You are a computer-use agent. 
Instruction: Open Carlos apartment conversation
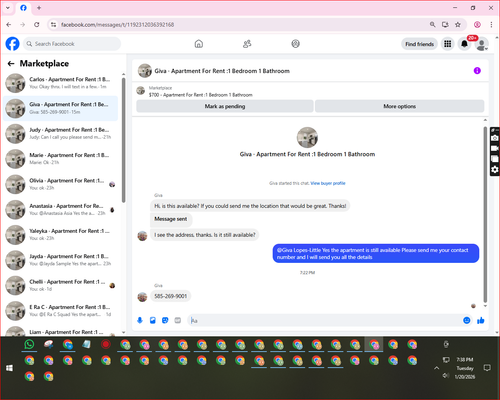[x=60, y=83]
